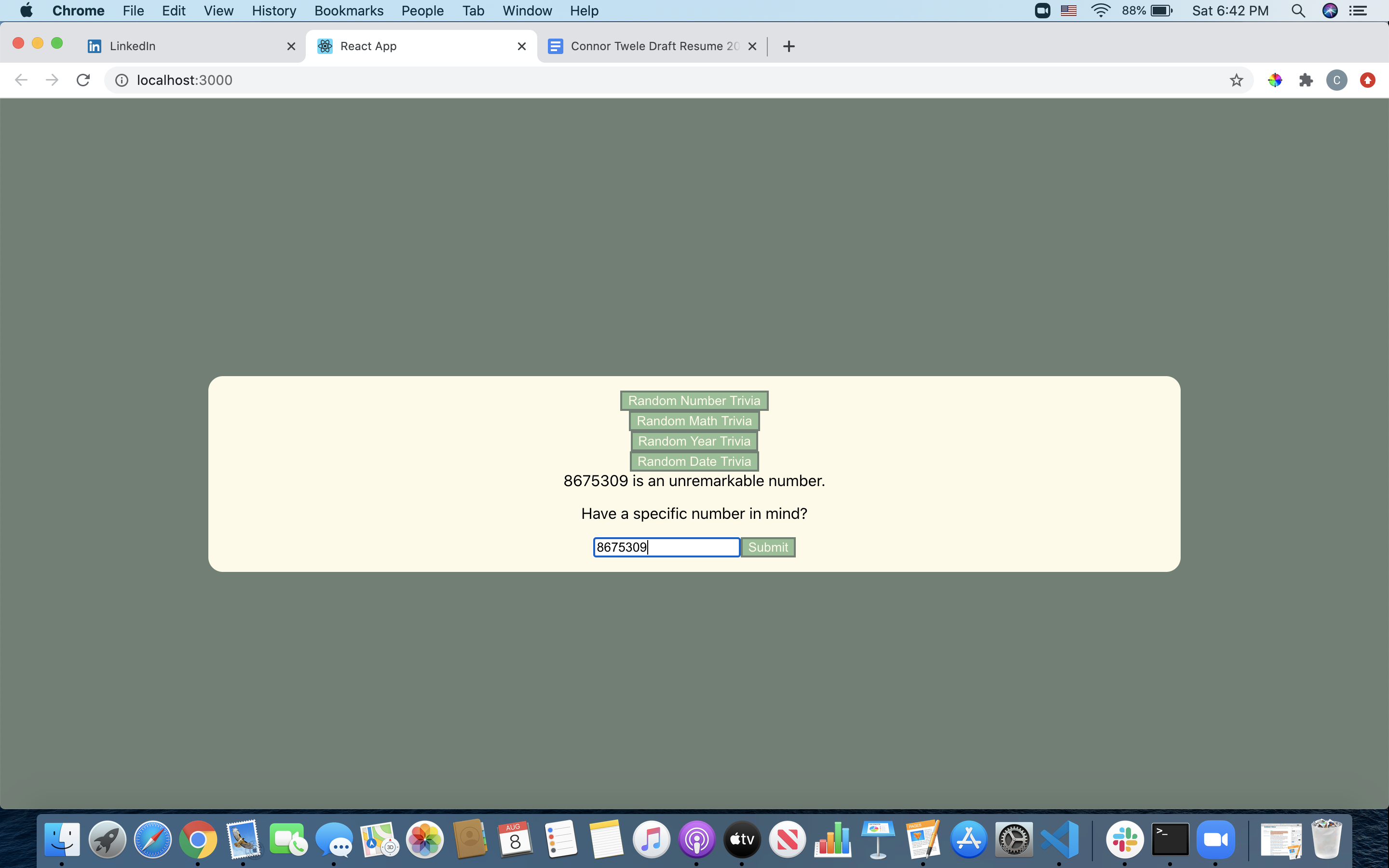Click the Random Date Trivia button
The height and width of the screenshot is (868, 1389).
pyautogui.click(x=694, y=461)
